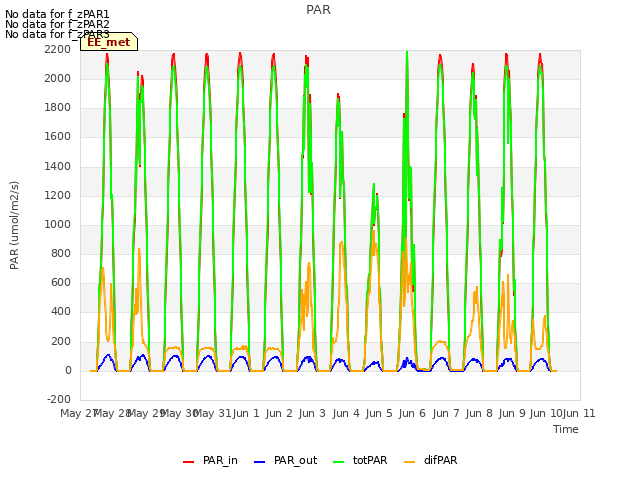Image resolution: width=640 pixels, height=480 pixels.
Task: Click the orange difPAR legend swatch
Action: click(x=409, y=462)
